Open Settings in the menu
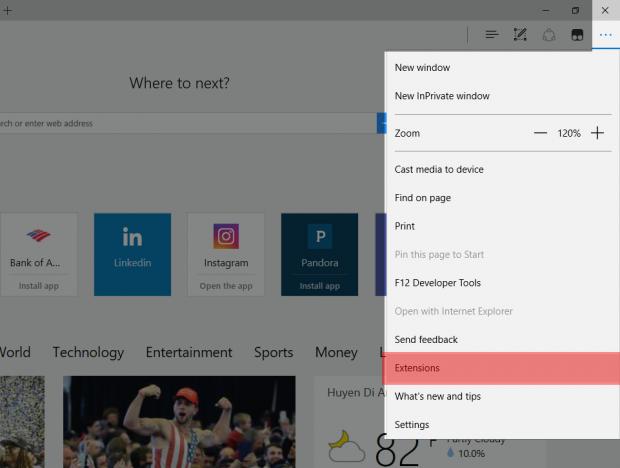The height and width of the screenshot is (468, 620). coord(412,425)
